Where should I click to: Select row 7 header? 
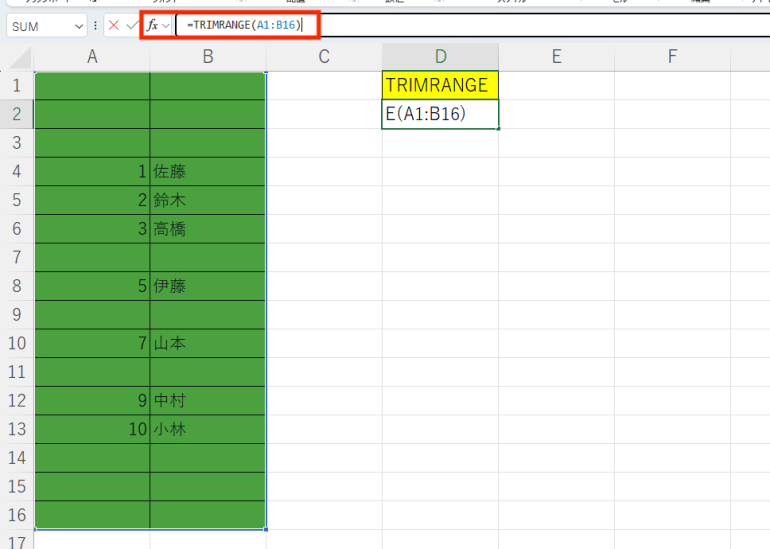coord(17,258)
